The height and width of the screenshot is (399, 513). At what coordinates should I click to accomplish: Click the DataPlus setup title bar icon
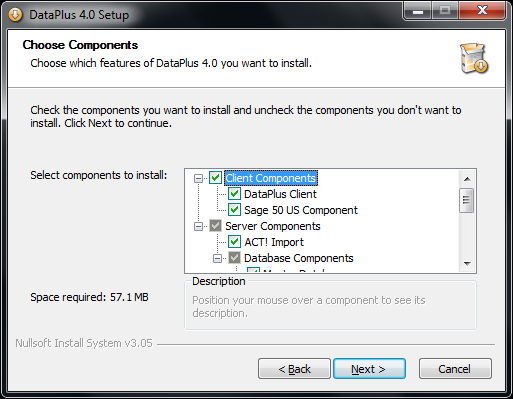(x=15, y=15)
